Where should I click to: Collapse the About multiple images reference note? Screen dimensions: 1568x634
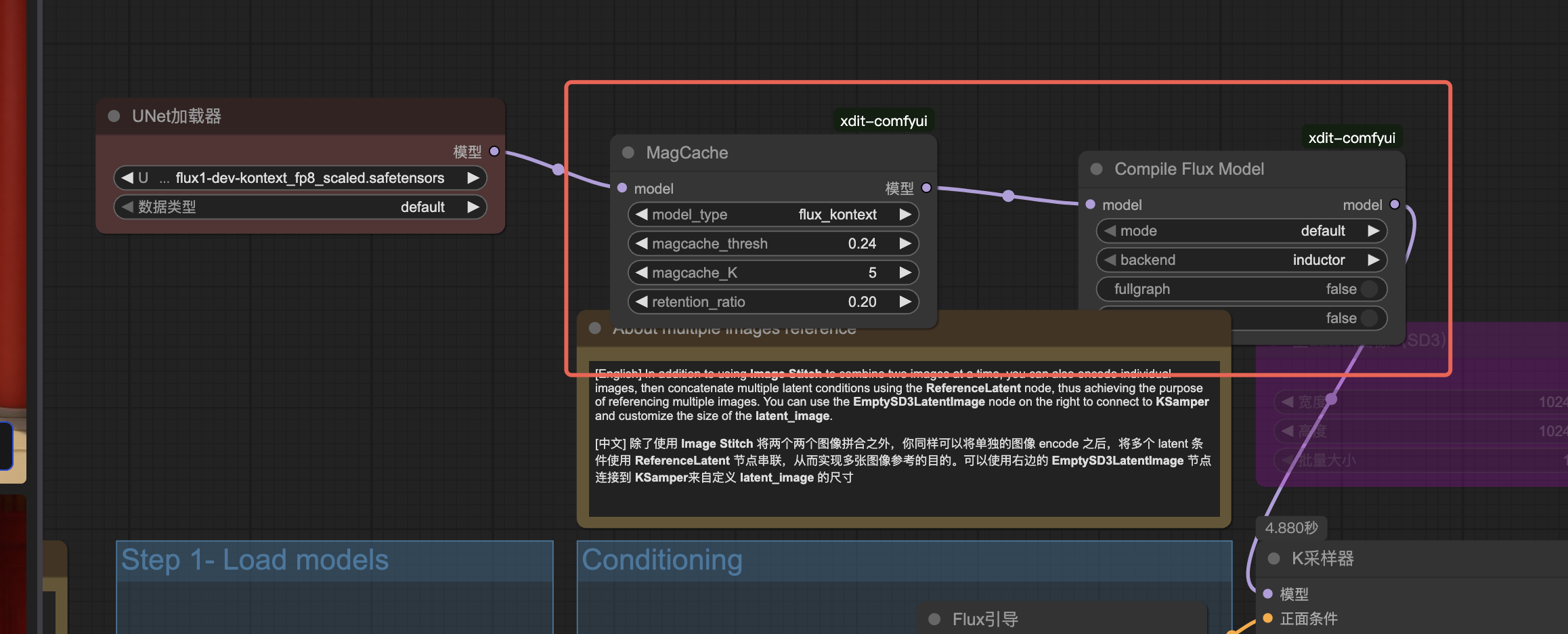(595, 329)
